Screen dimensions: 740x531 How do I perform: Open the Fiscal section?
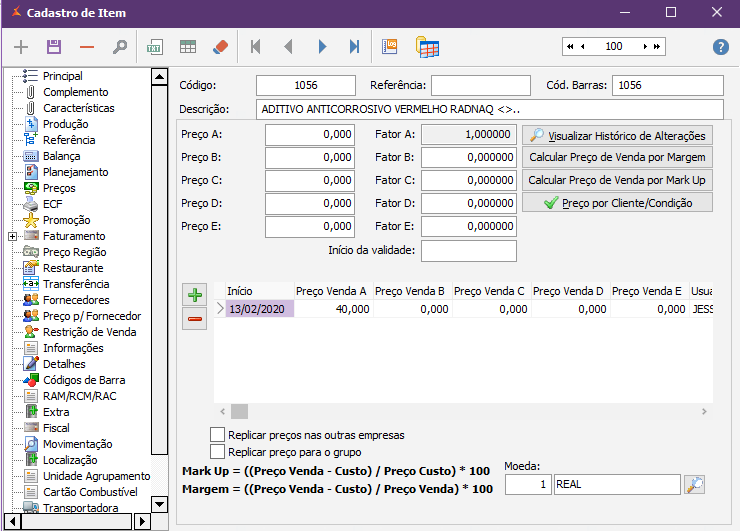click(x=56, y=428)
